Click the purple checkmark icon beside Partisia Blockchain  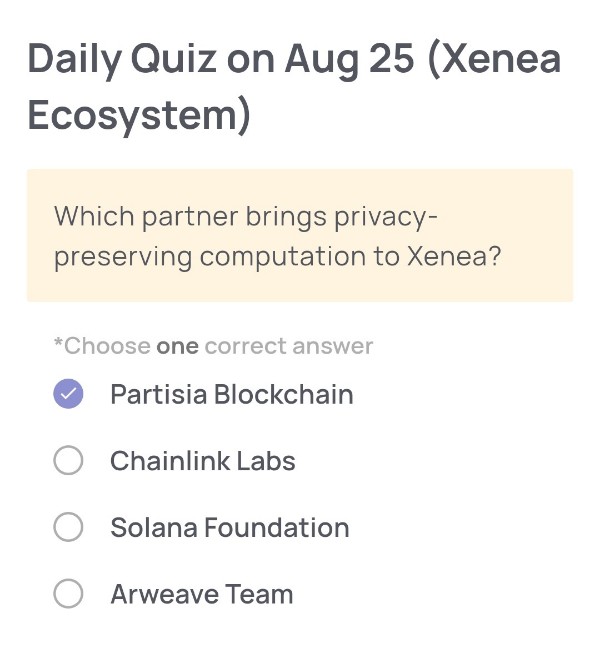[68, 394]
